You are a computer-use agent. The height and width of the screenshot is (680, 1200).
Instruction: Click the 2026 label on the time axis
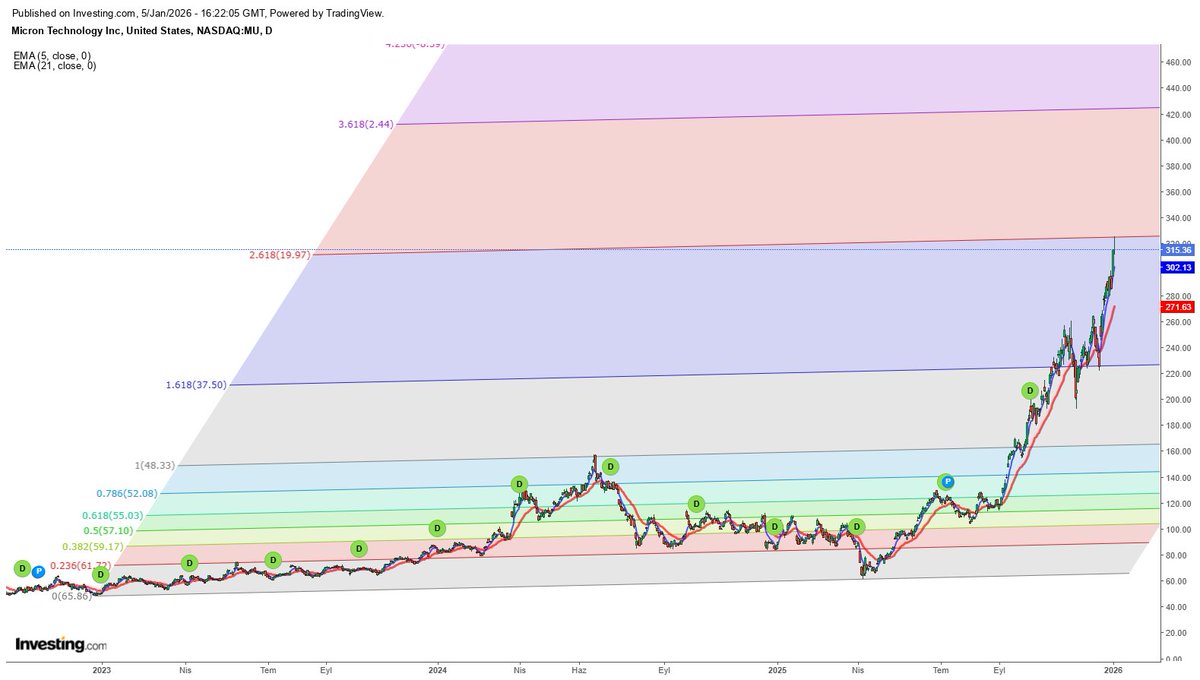point(1113,672)
